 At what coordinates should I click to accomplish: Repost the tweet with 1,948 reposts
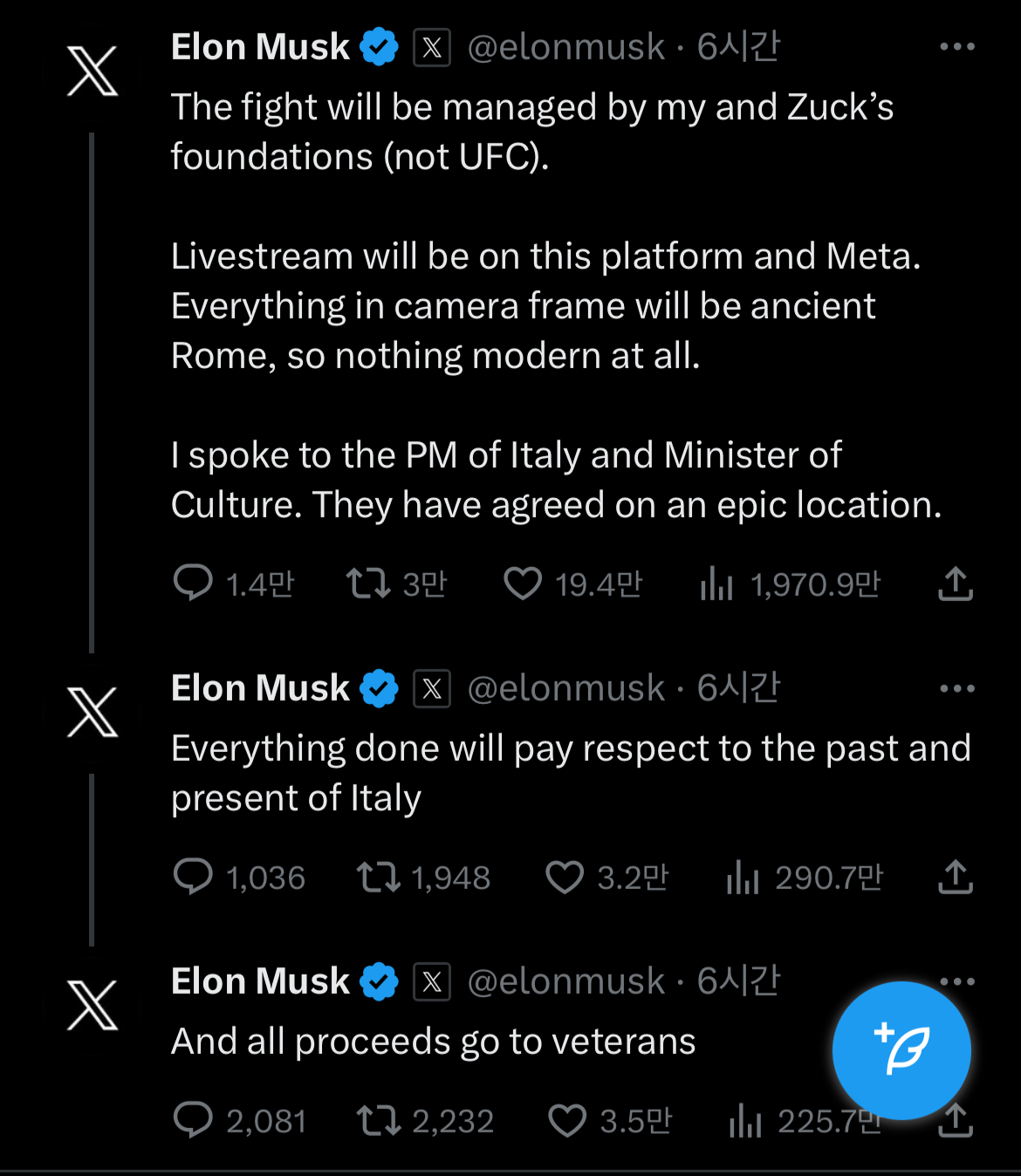pyautogui.click(x=379, y=877)
